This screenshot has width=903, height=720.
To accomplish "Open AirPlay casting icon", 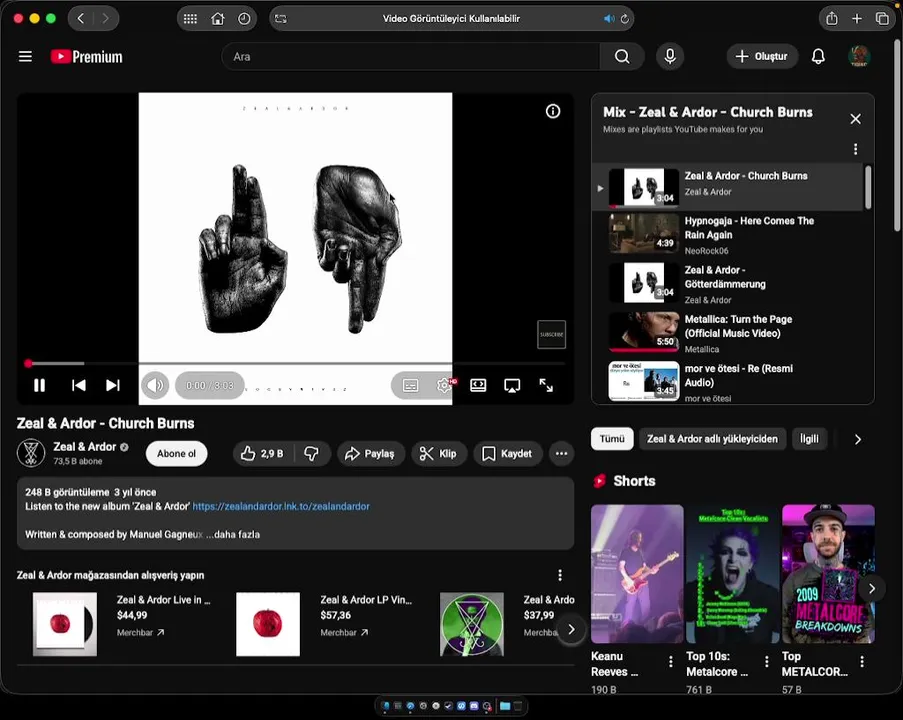I will tap(512, 385).
